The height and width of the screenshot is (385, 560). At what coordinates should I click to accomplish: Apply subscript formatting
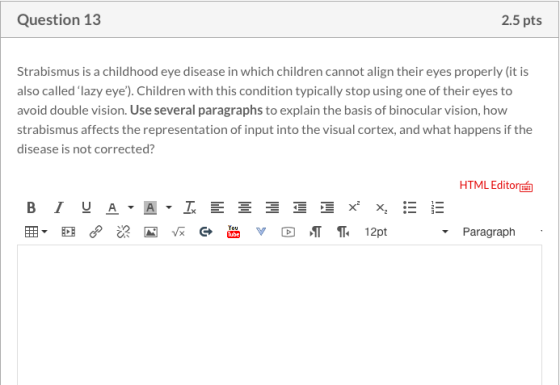381,208
